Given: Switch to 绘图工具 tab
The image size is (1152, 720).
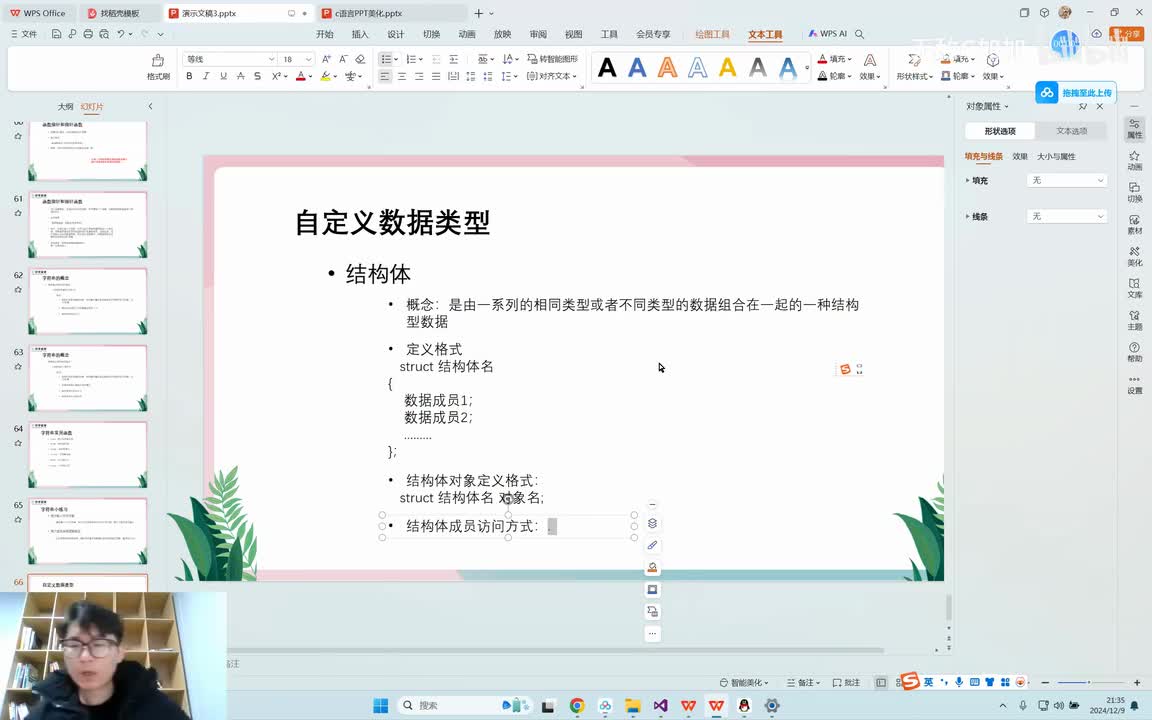Looking at the screenshot, I should coord(713,35).
